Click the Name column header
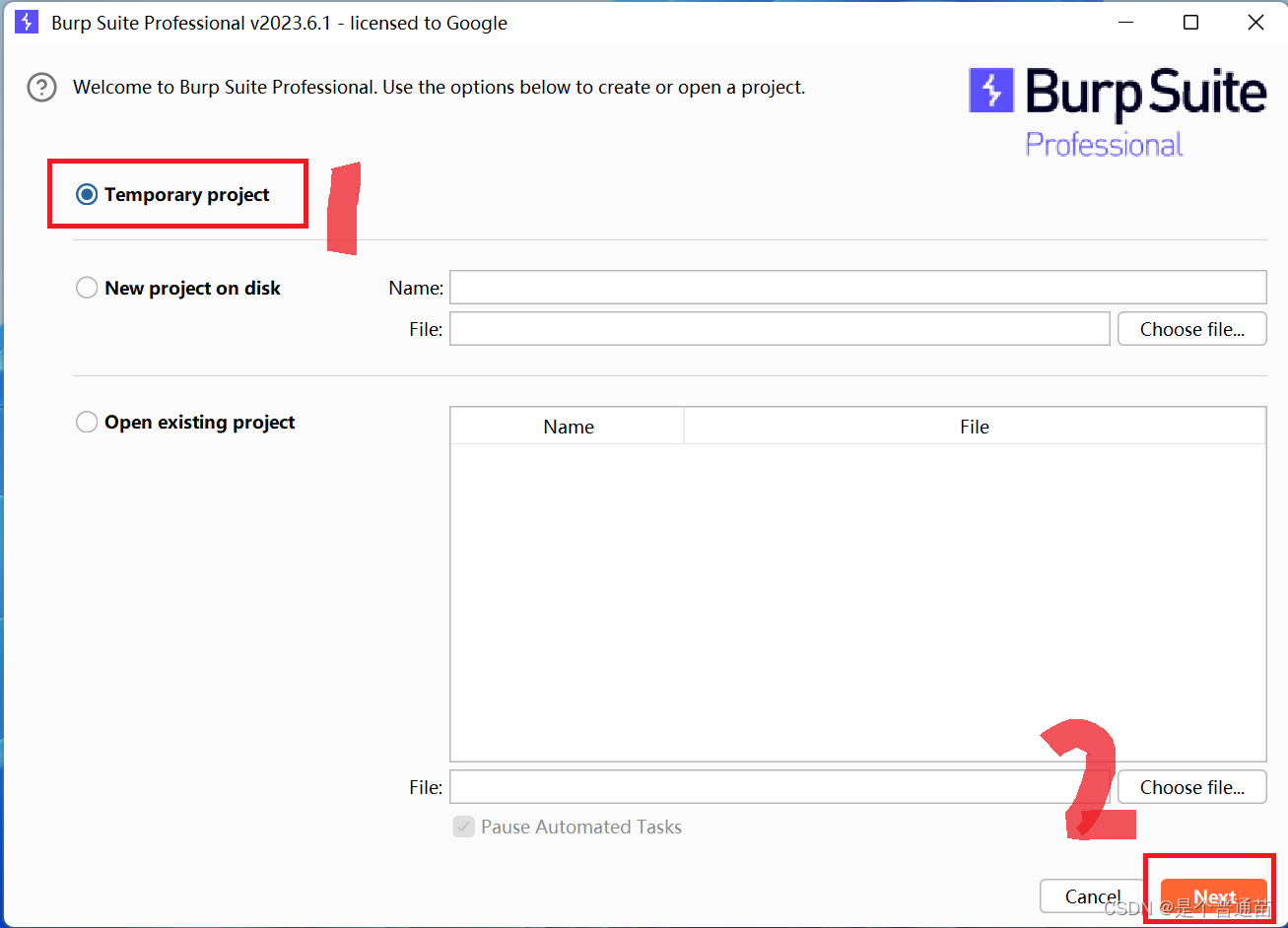This screenshot has width=1288, height=928. pos(568,427)
